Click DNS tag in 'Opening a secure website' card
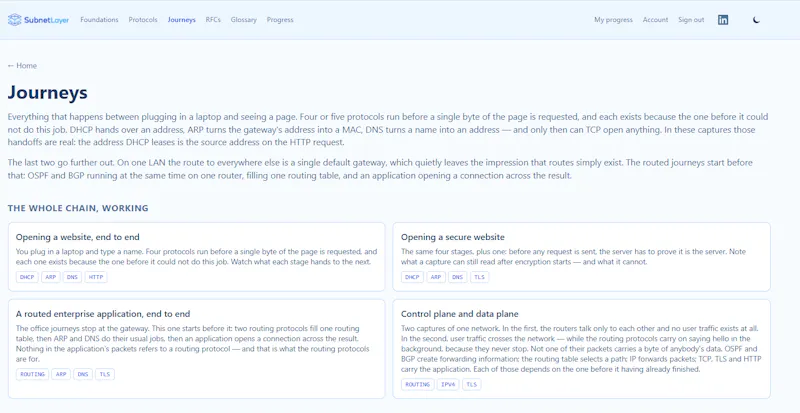Viewport: 800px width, 413px height. (x=458, y=277)
